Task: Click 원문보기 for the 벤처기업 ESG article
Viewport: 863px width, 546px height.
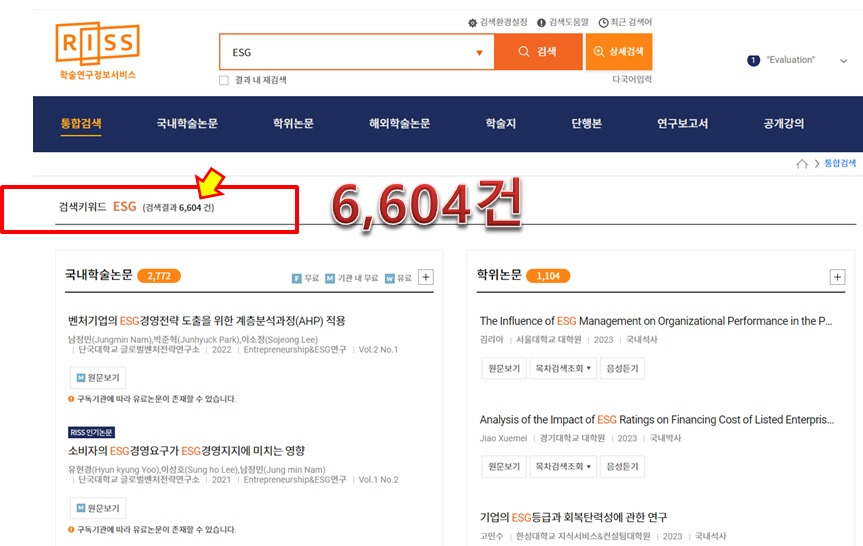Action: (98, 378)
